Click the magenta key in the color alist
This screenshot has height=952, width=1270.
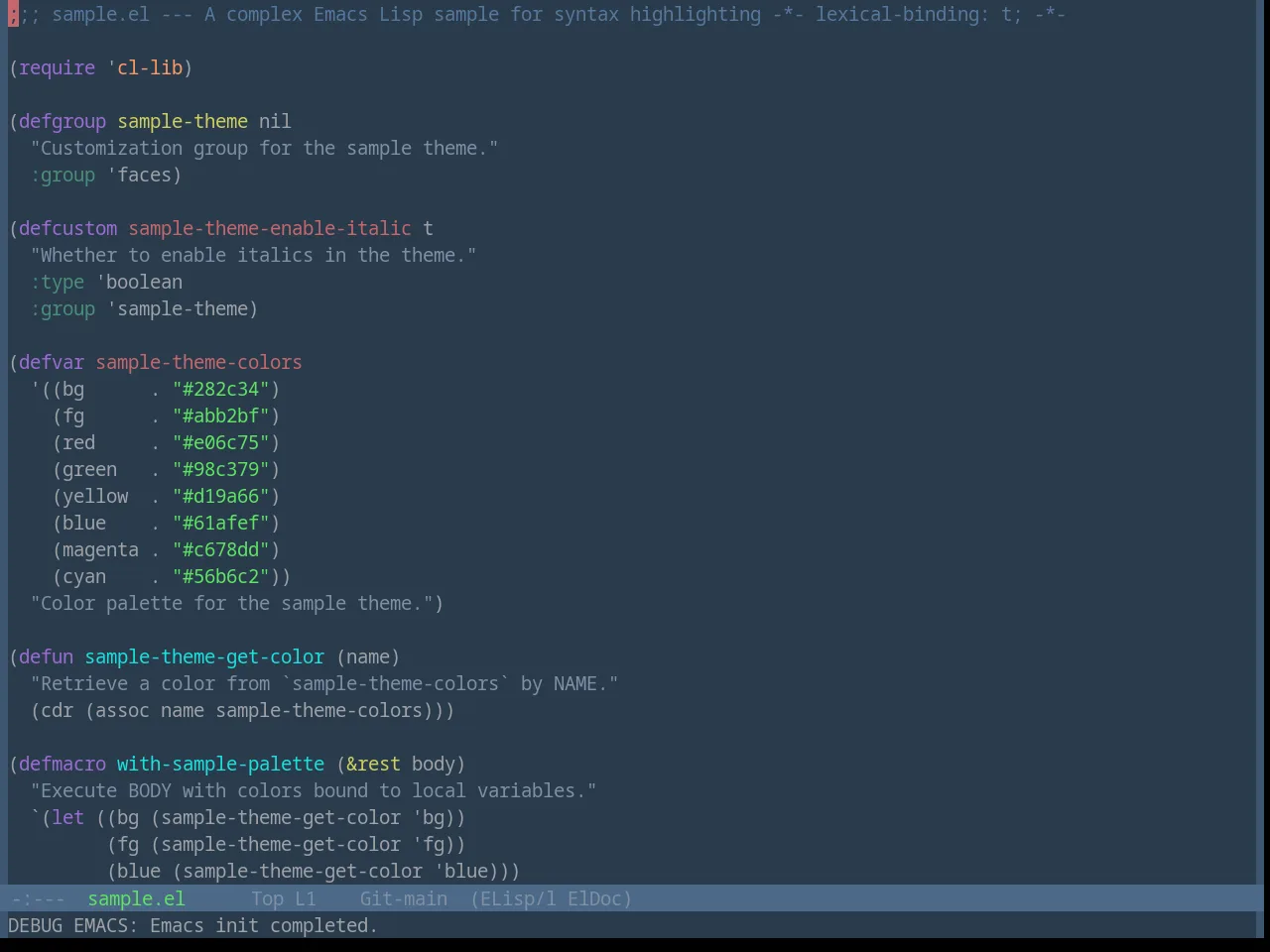pyautogui.click(x=100, y=549)
